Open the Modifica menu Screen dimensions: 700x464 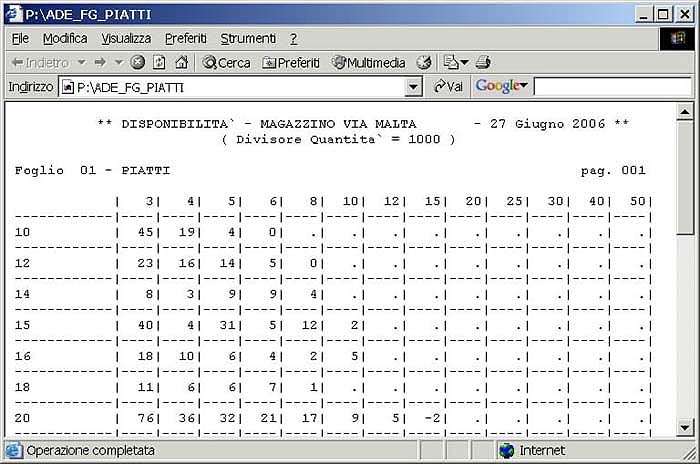tap(65, 38)
